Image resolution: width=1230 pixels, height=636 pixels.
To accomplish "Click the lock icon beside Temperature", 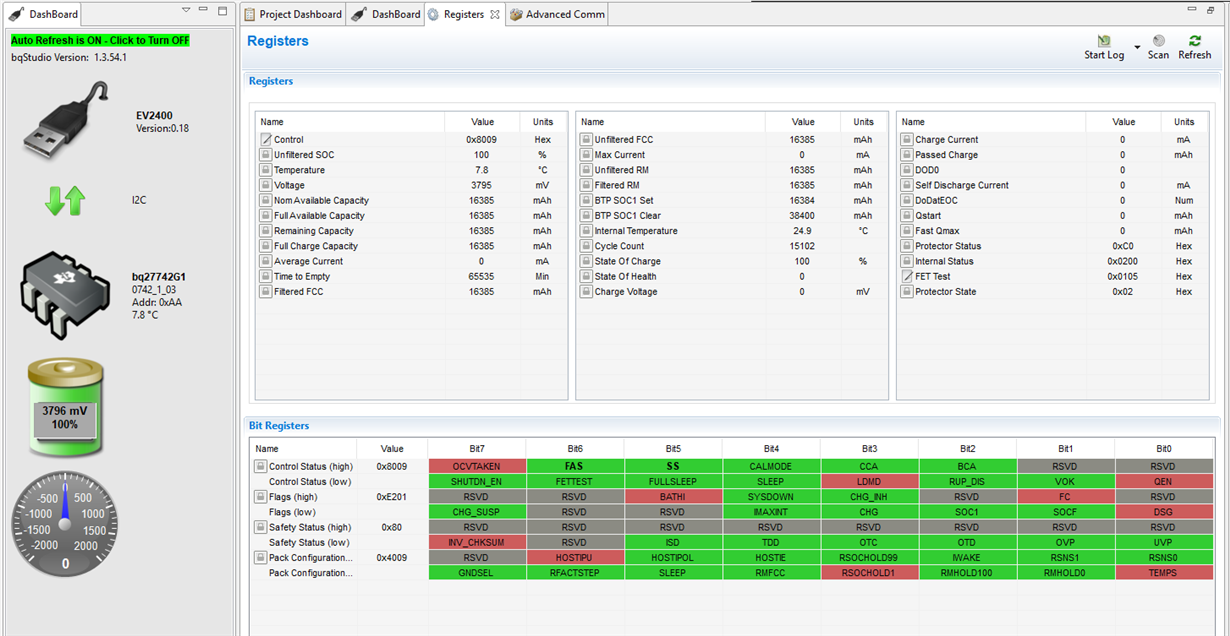I will coord(266,170).
